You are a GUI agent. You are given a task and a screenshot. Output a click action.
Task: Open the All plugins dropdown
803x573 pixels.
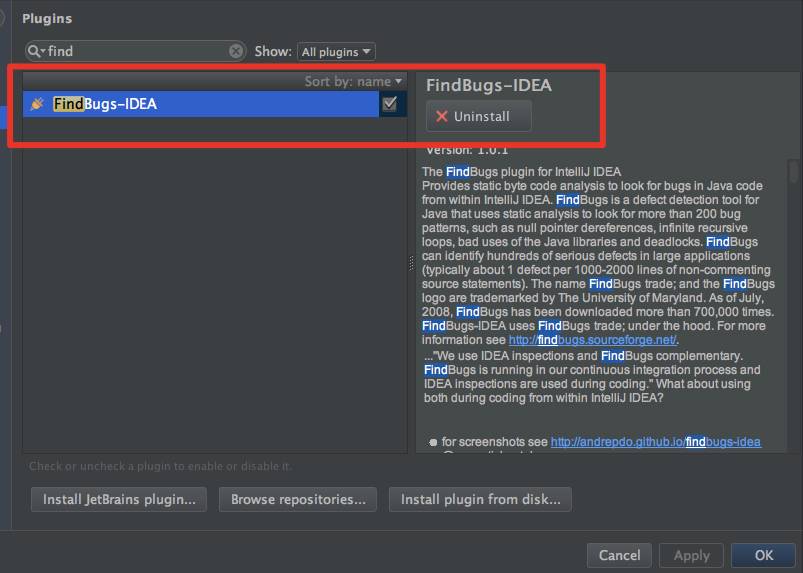pos(336,52)
